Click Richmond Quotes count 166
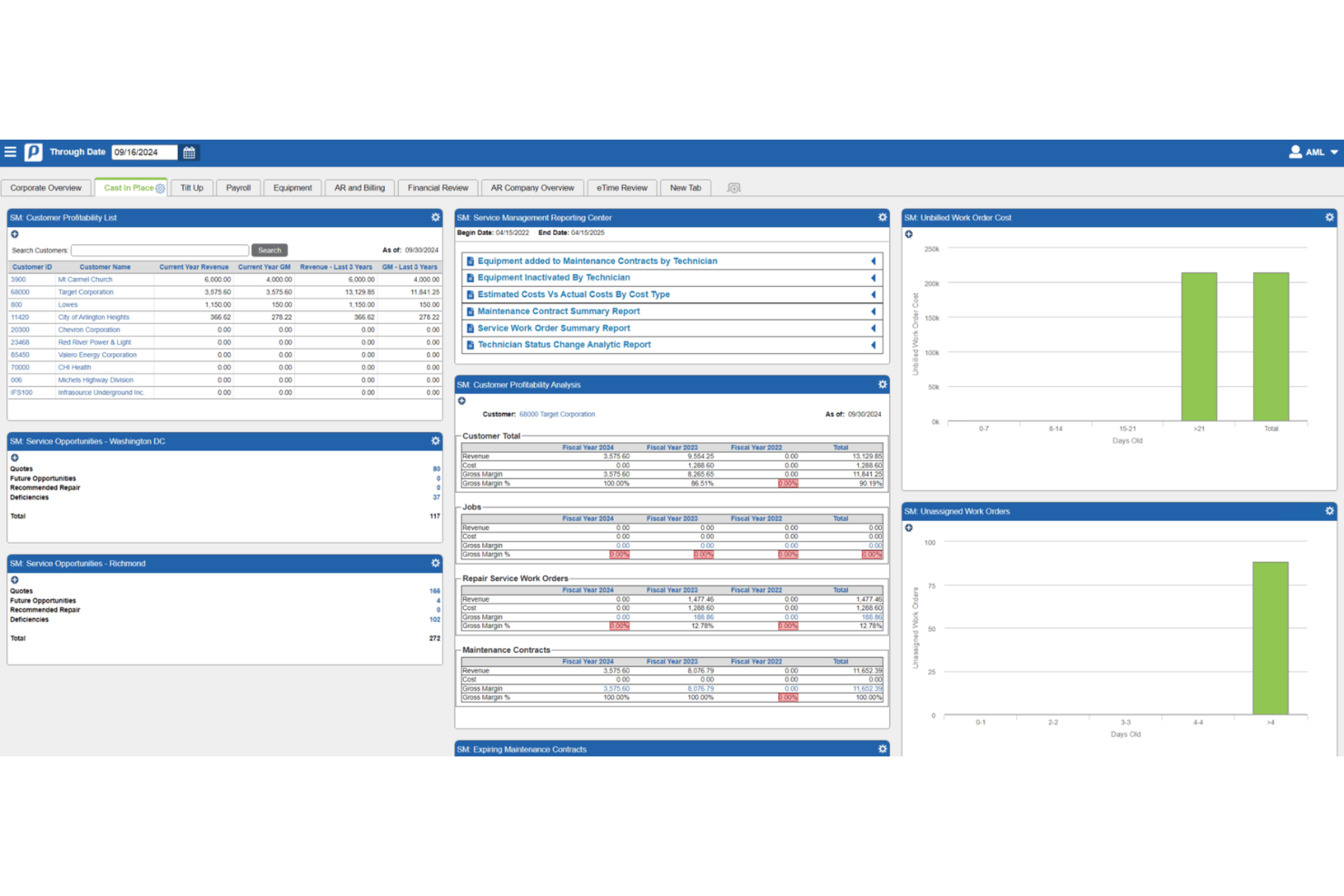This screenshot has width=1344, height=896. (x=435, y=591)
